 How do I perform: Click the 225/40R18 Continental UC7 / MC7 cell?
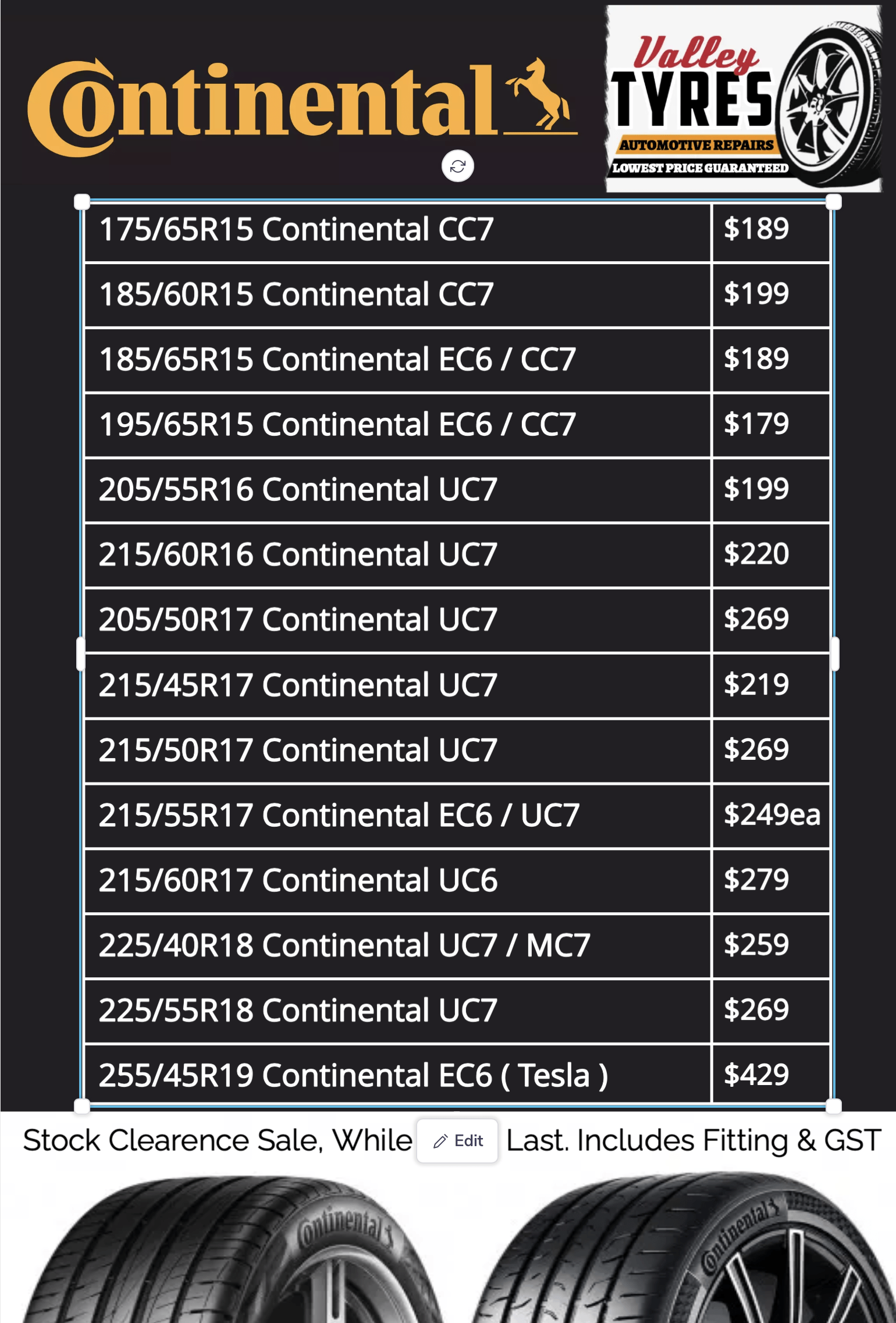tap(397, 945)
